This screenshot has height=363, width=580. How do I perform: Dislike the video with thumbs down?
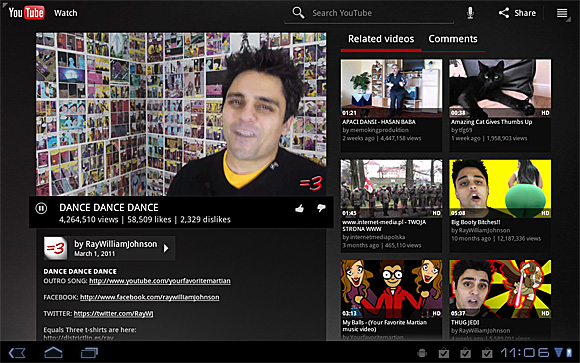point(321,208)
